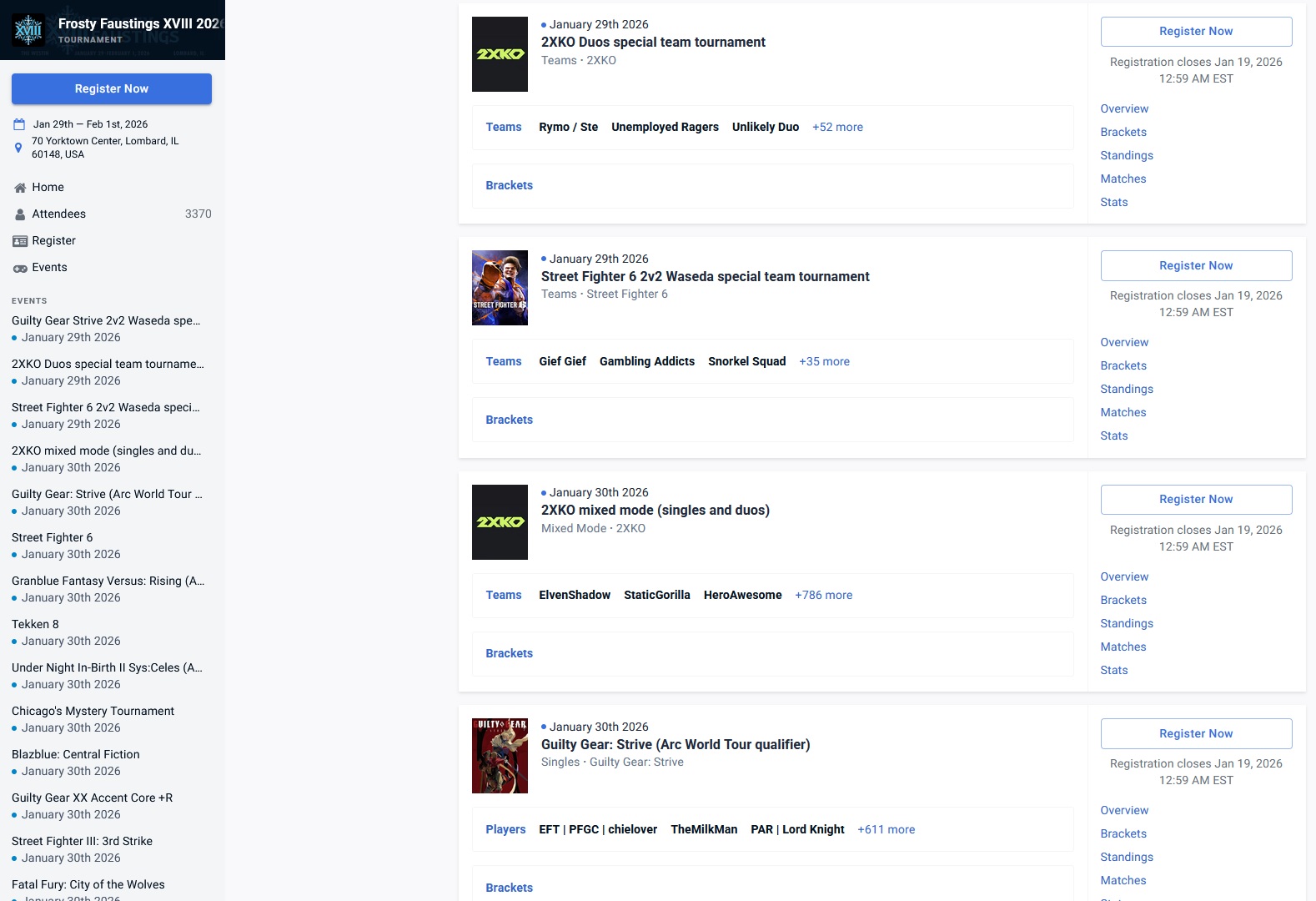
Task: Show +786 more teams for 2XKO mixed mode
Action: tap(823, 596)
